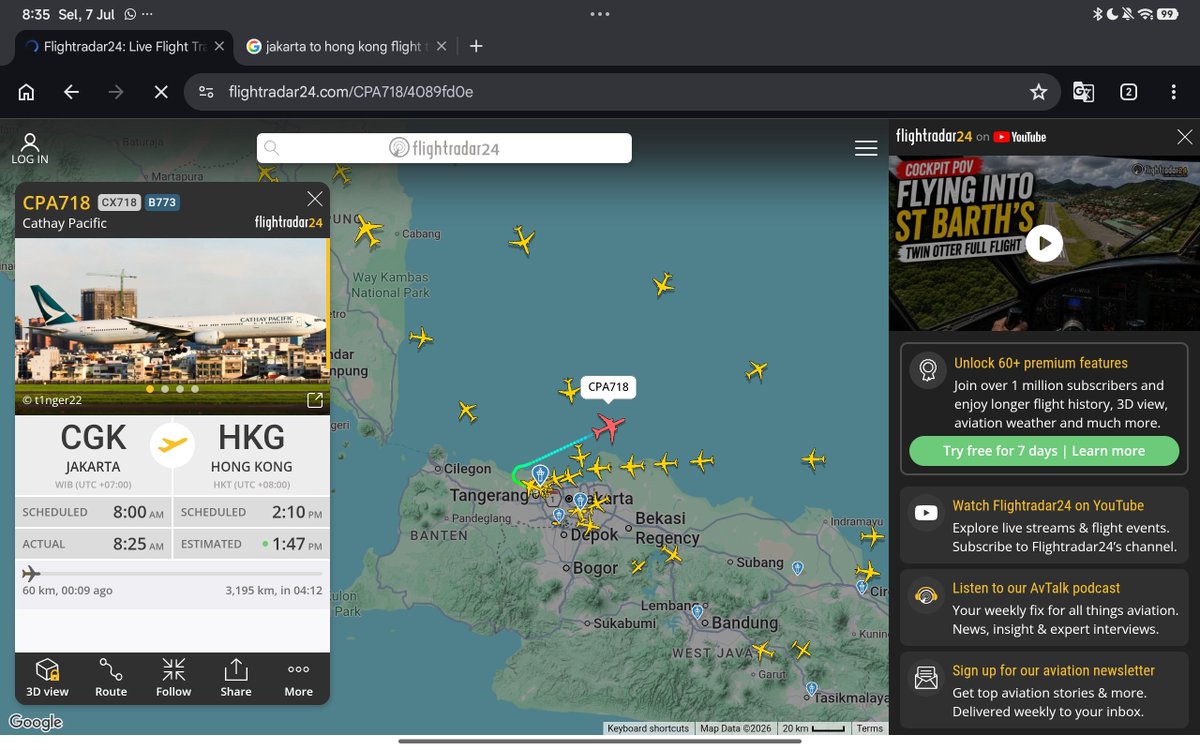Open a new browser tab
This screenshot has height=750, width=1200.
click(476, 46)
